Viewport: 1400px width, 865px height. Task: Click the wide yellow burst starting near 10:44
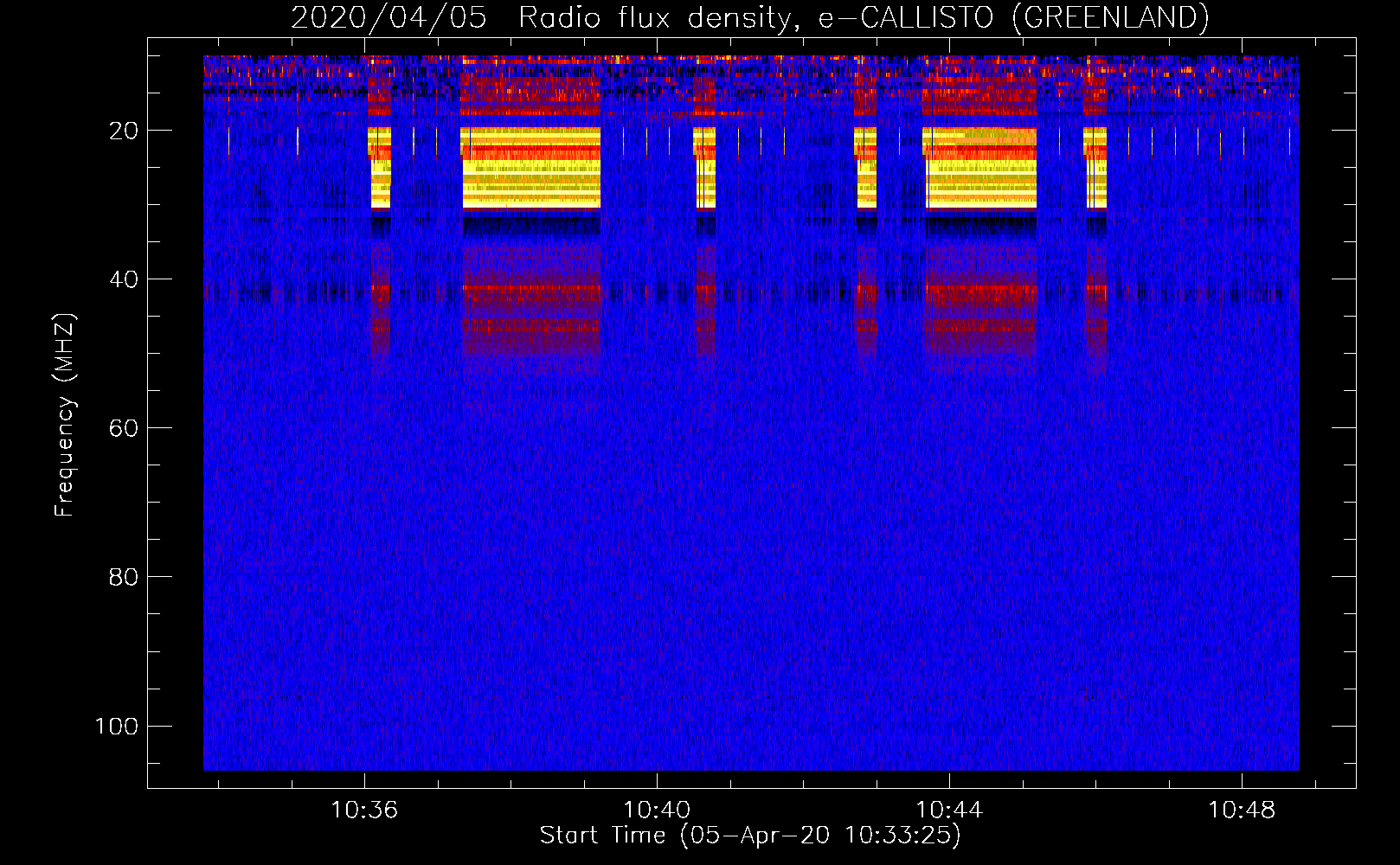(979, 168)
